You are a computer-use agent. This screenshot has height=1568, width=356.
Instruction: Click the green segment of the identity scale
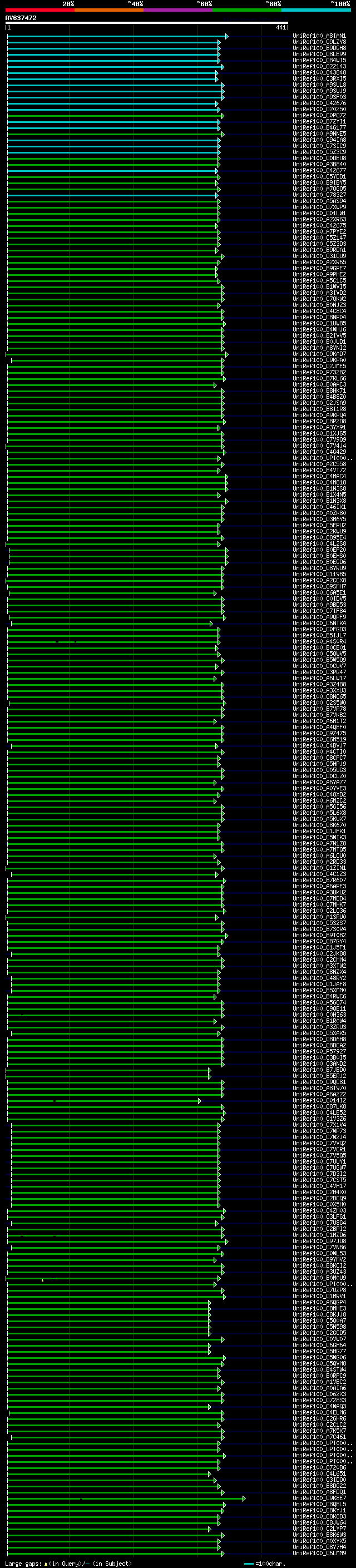(x=247, y=10)
